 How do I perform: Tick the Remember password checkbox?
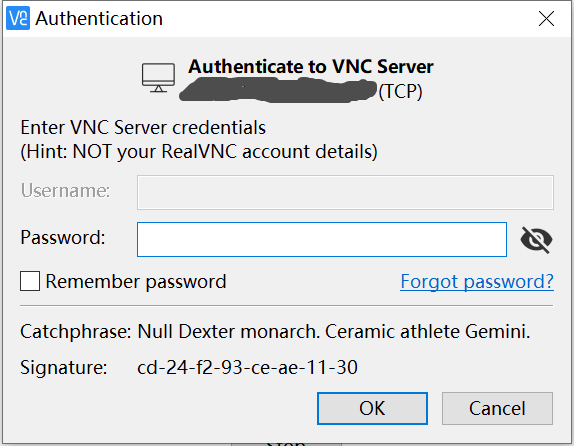click(x=30, y=281)
